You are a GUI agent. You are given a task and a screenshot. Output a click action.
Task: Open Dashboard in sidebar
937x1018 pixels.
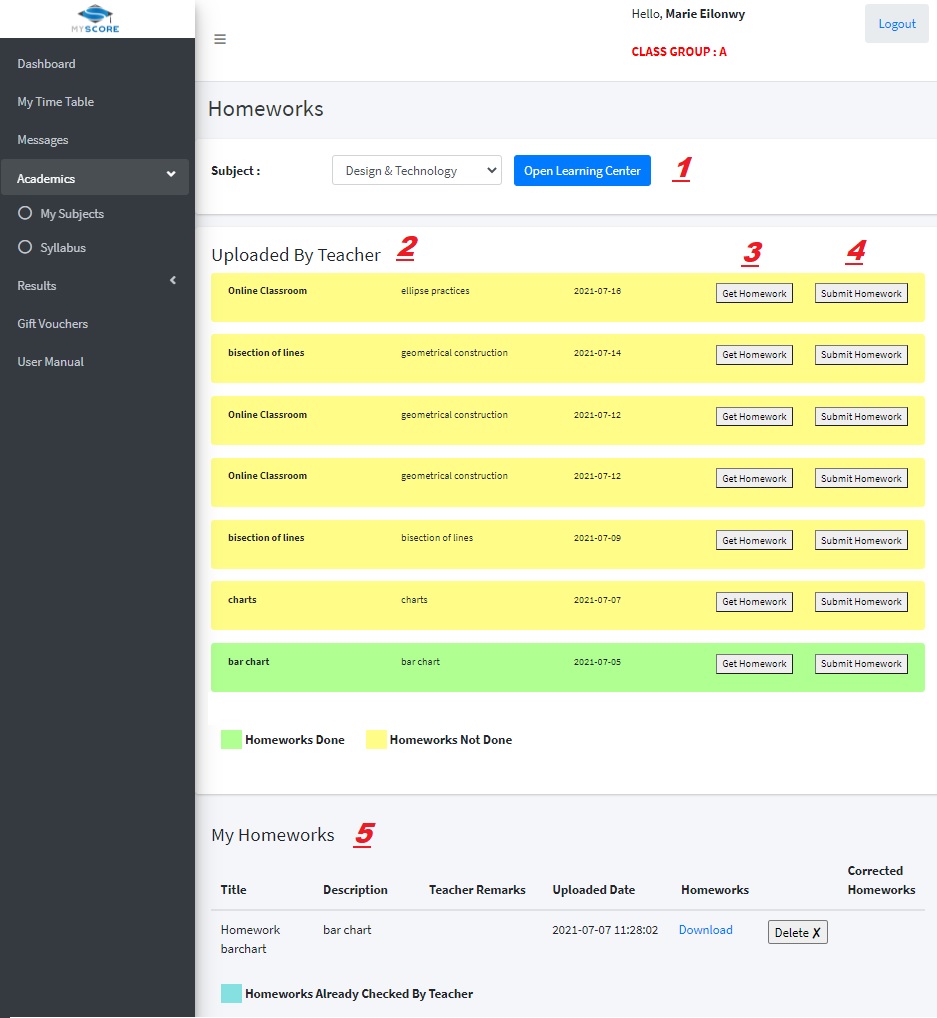tap(46, 64)
